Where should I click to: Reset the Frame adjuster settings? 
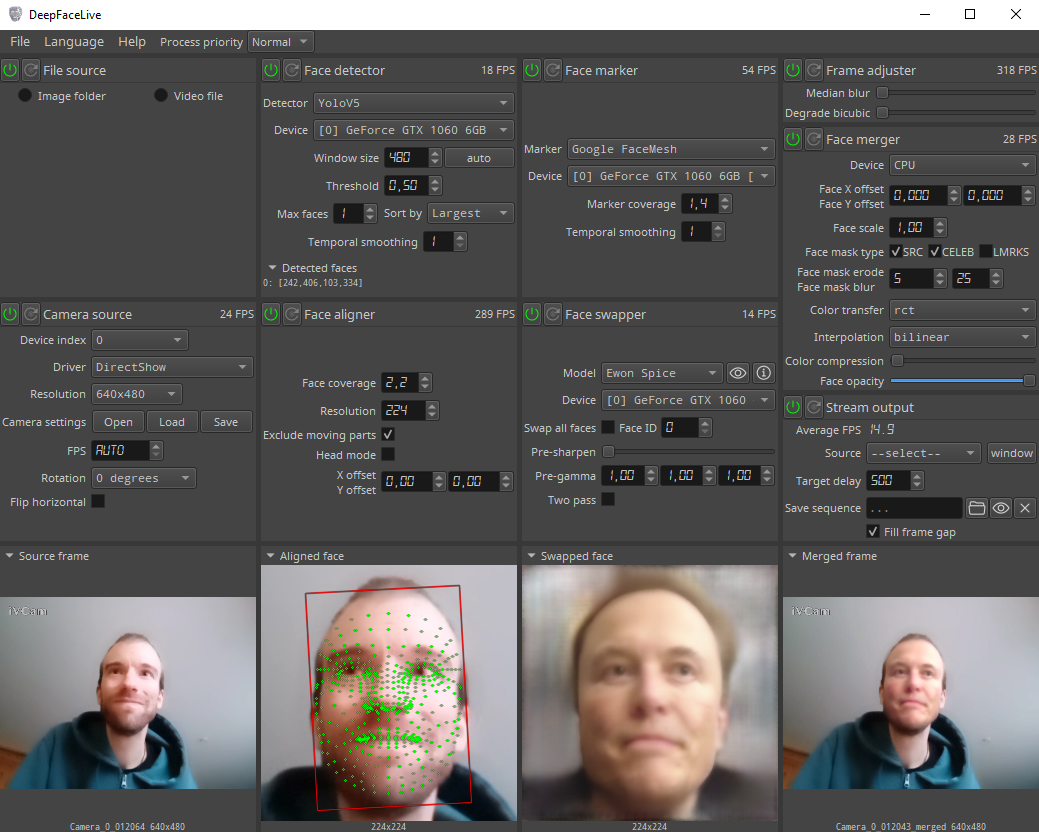[x=814, y=70]
